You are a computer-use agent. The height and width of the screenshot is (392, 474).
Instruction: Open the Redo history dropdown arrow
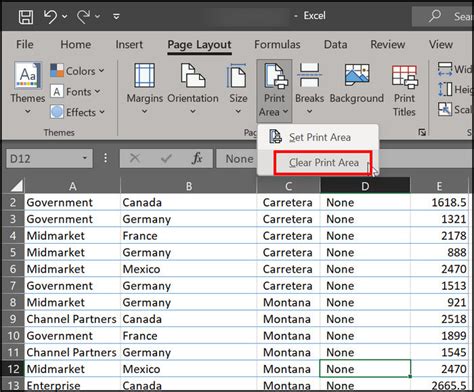pos(97,16)
